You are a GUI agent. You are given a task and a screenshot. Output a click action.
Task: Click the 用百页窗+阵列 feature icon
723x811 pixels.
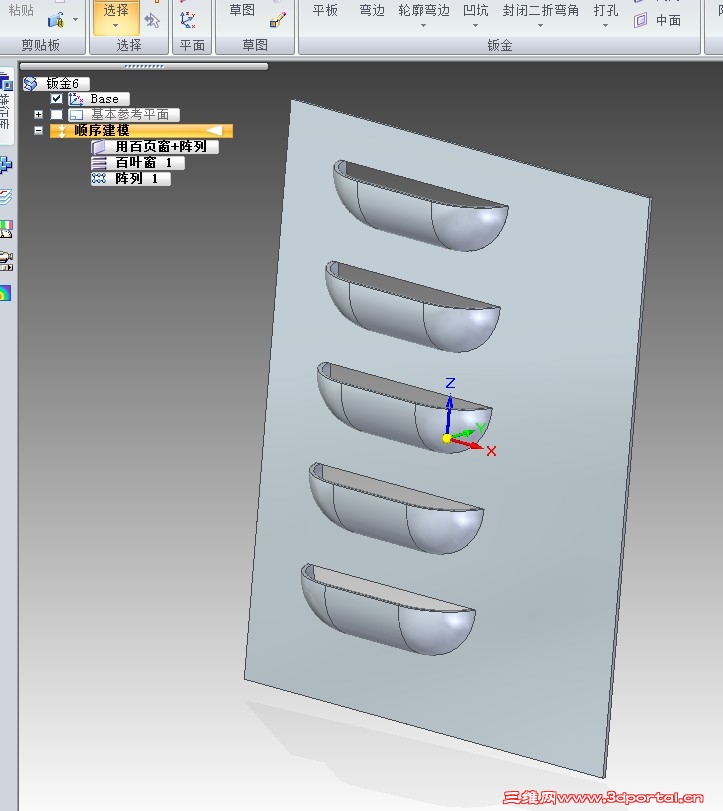pyautogui.click(x=98, y=147)
